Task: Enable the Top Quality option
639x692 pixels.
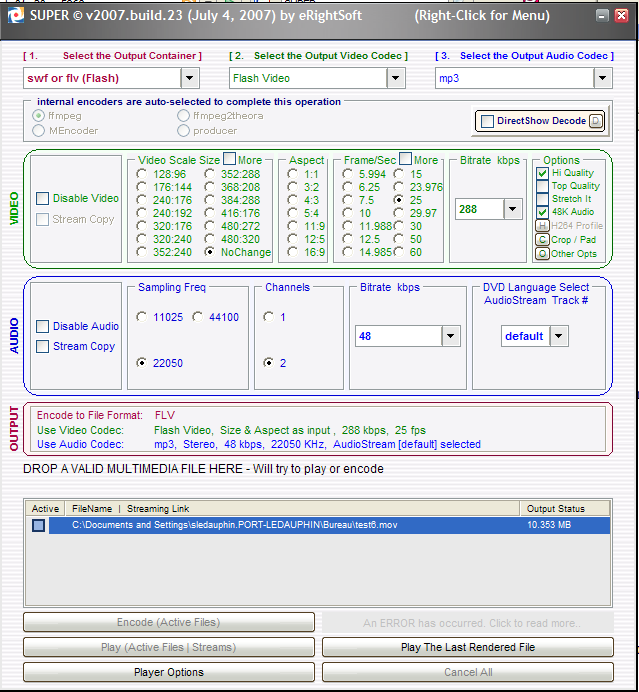Action: (x=542, y=186)
